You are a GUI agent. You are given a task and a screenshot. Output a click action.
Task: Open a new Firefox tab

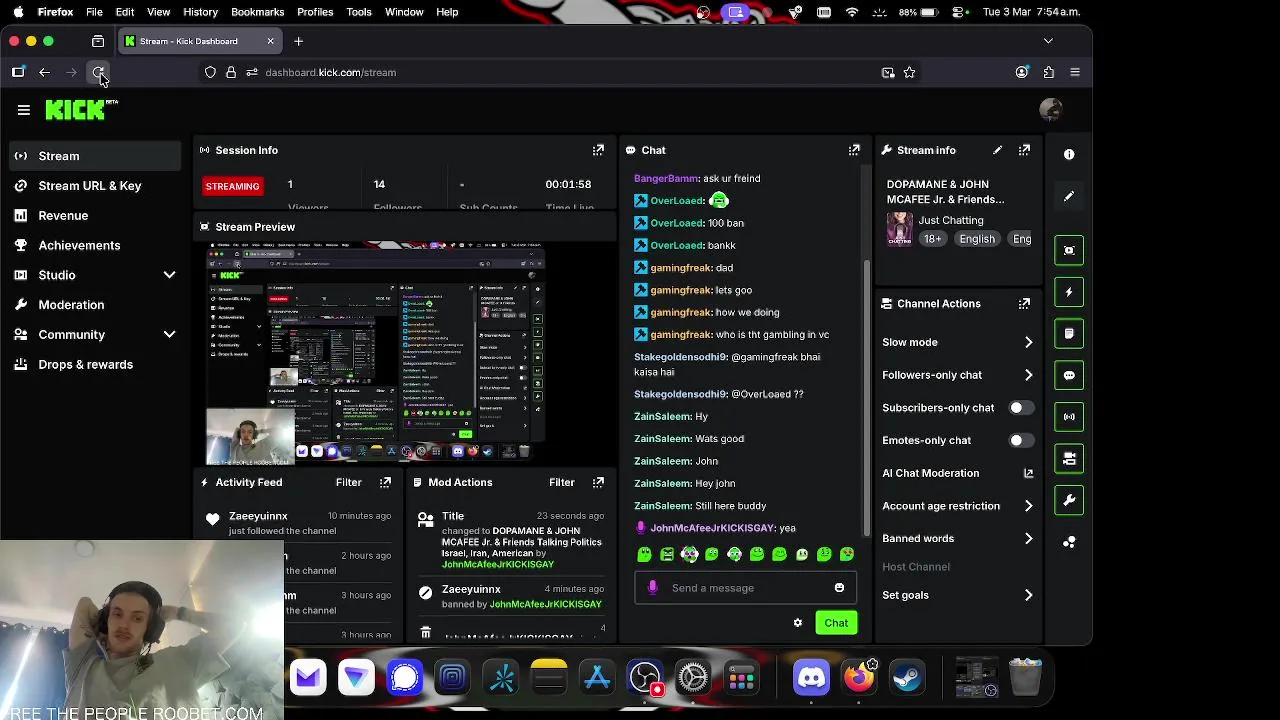click(x=298, y=41)
